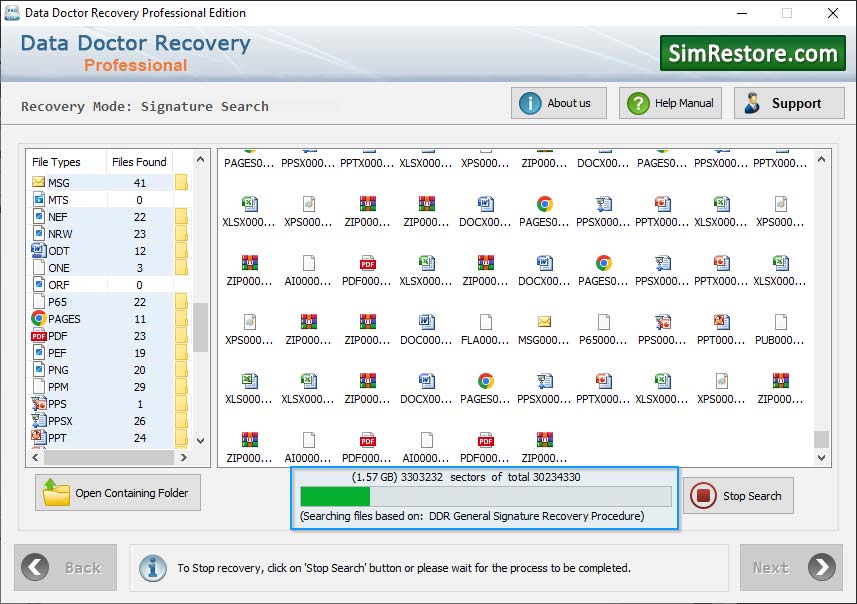Stop the running search
Screen dimensions: 857x604
738,496
